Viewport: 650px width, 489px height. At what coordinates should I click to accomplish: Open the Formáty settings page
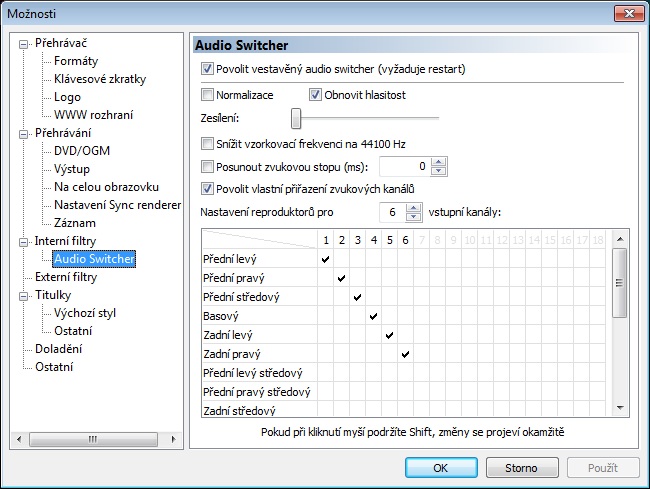pos(76,61)
